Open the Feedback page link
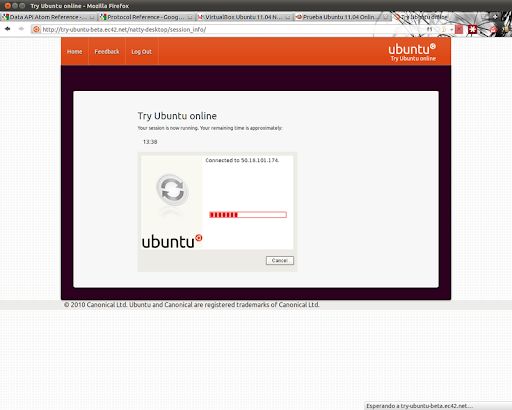 point(107,52)
